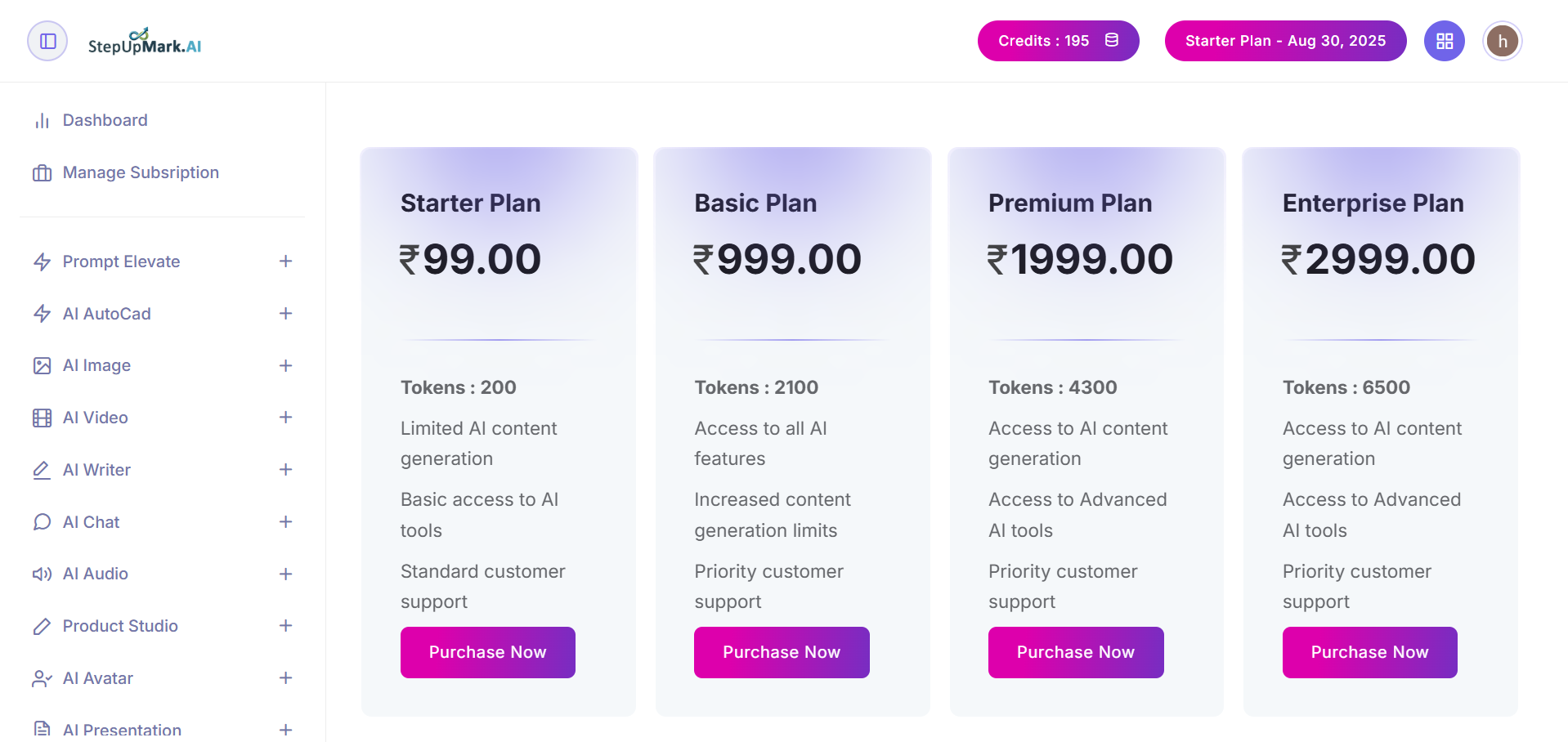Image resolution: width=1568 pixels, height=742 pixels.
Task: Click the Manage Subscription briefcase icon
Action: (42, 173)
